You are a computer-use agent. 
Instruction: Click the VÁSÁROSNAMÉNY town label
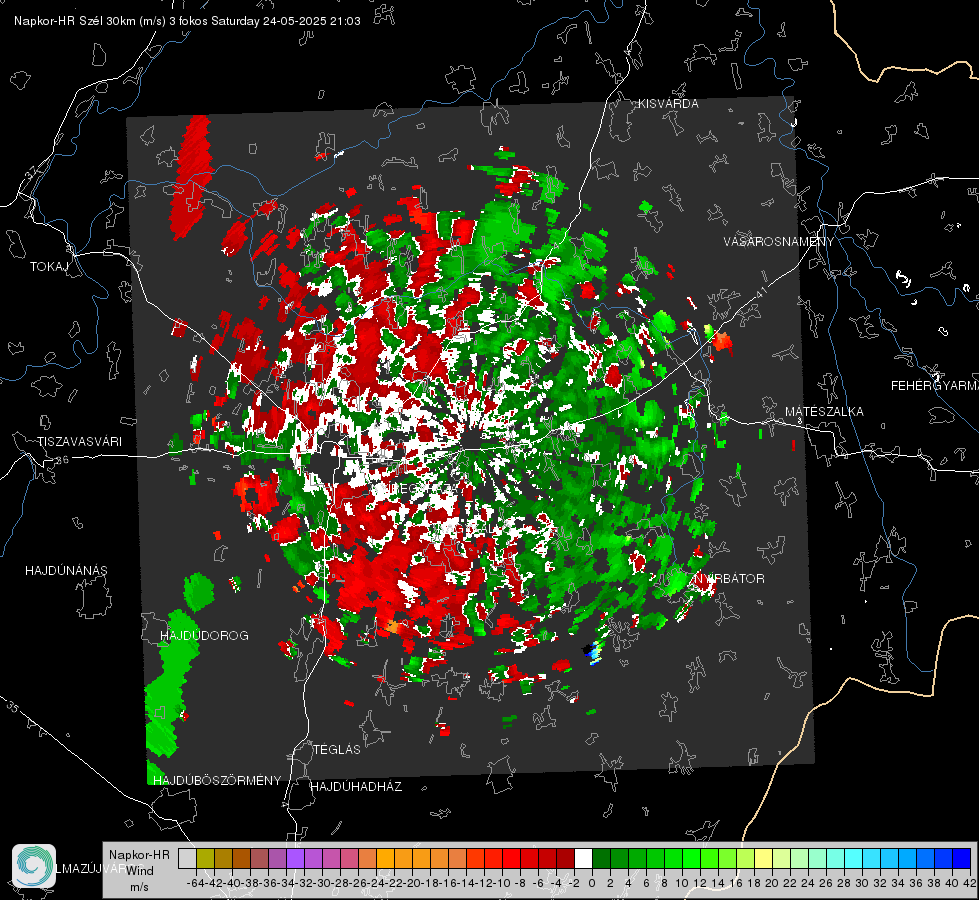779,242
